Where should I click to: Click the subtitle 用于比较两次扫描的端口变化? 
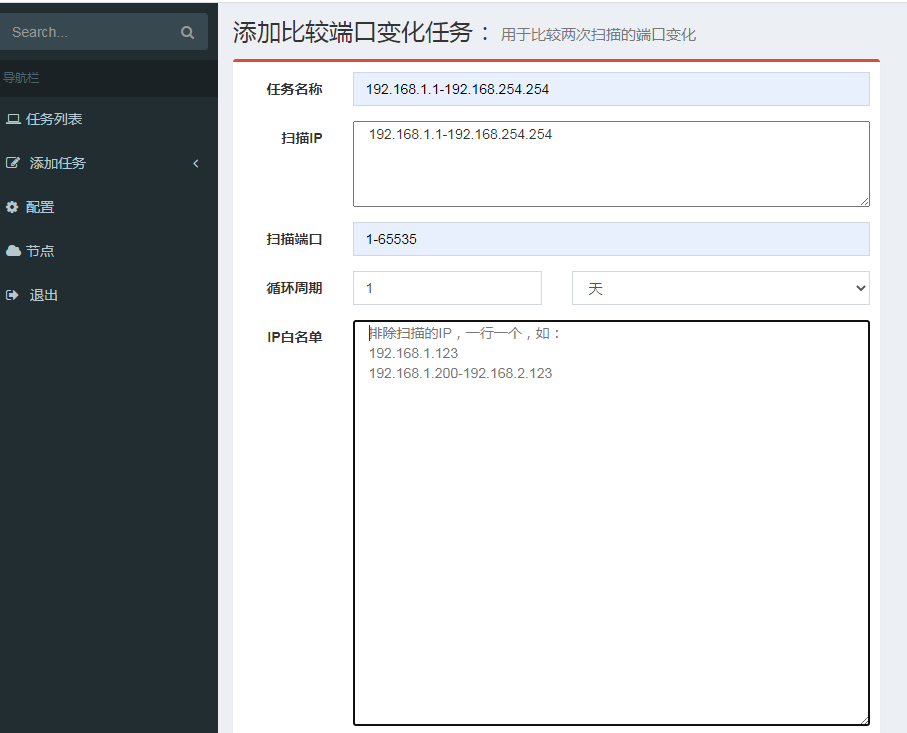pyautogui.click(x=598, y=35)
